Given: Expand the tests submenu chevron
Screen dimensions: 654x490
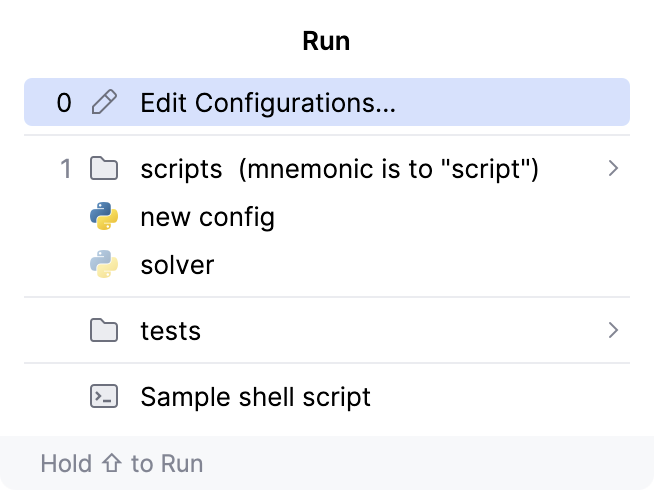Looking at the screenshot, I should pos(613,330).
